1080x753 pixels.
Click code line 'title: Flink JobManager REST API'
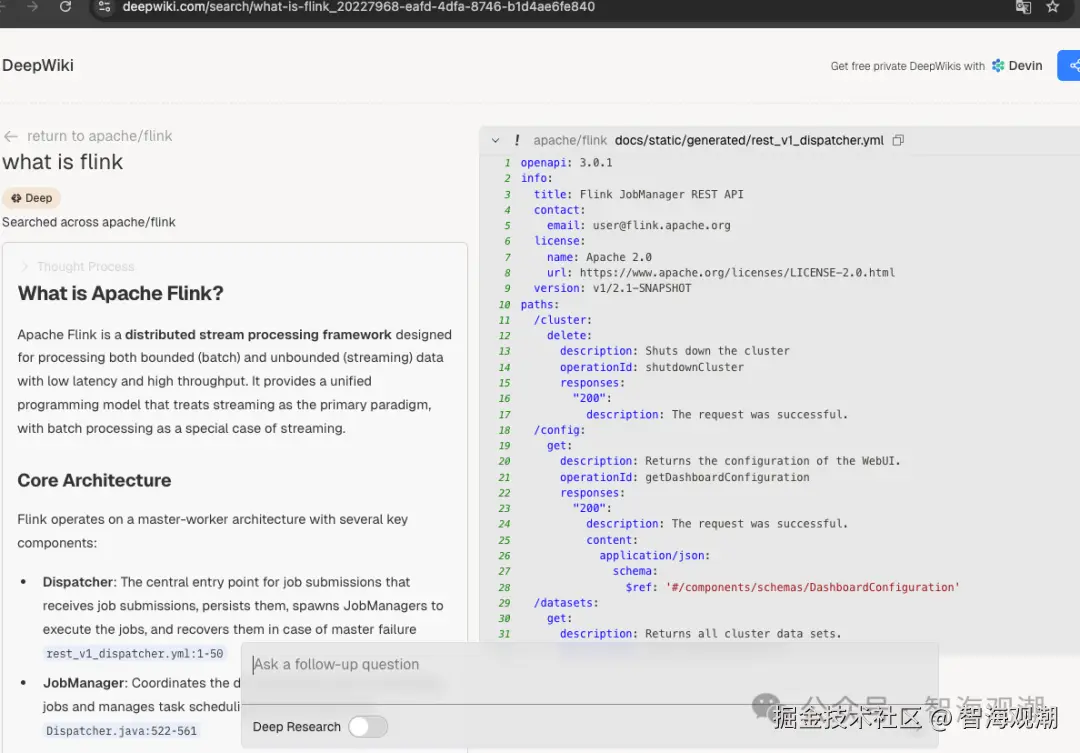coord(638,194)
